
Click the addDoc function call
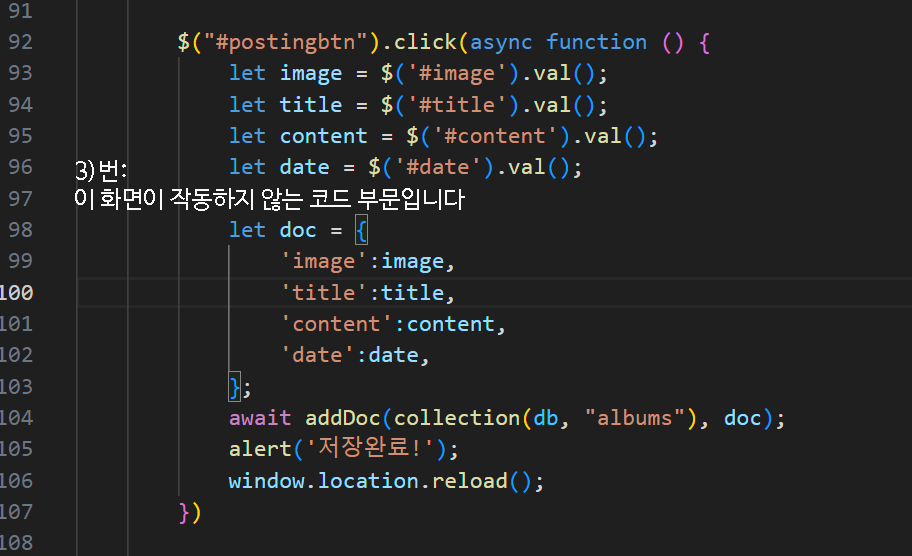click(343, 418)
